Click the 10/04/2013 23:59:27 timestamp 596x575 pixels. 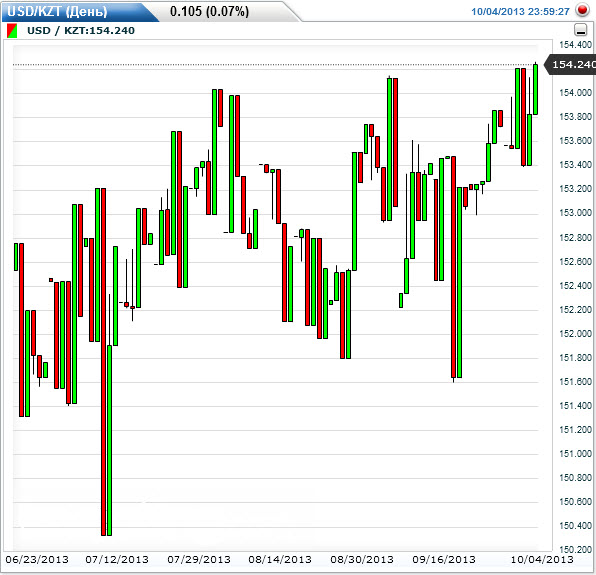(520, 12)
